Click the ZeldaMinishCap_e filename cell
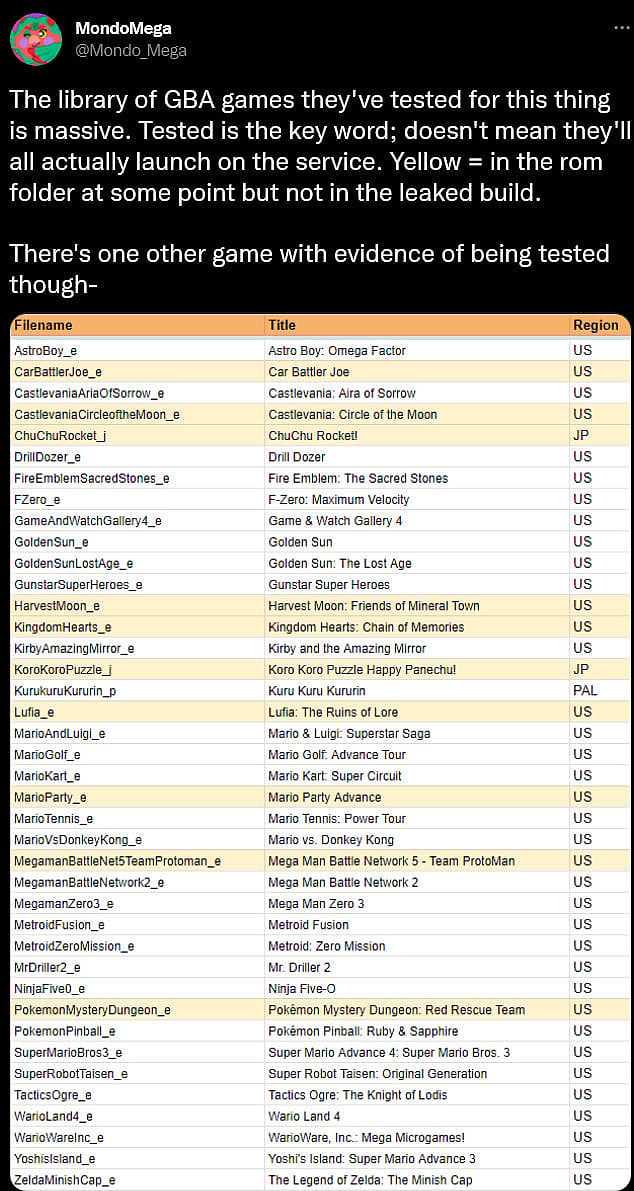This screenshot has width=634, height=1191. [65, 1180]
